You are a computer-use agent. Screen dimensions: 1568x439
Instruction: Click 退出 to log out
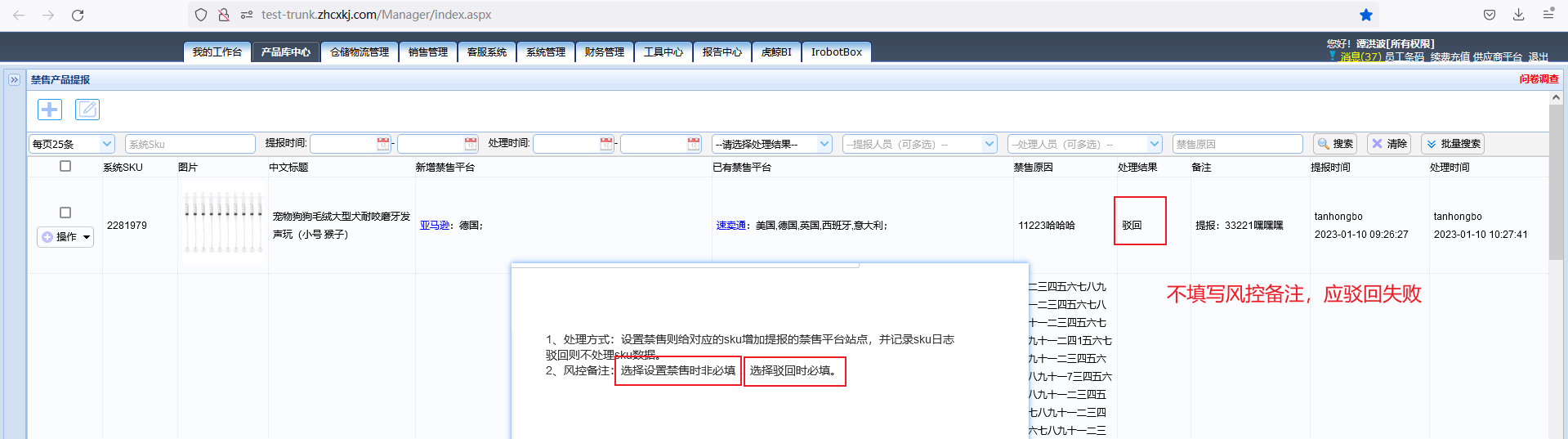pos(1539,56)
